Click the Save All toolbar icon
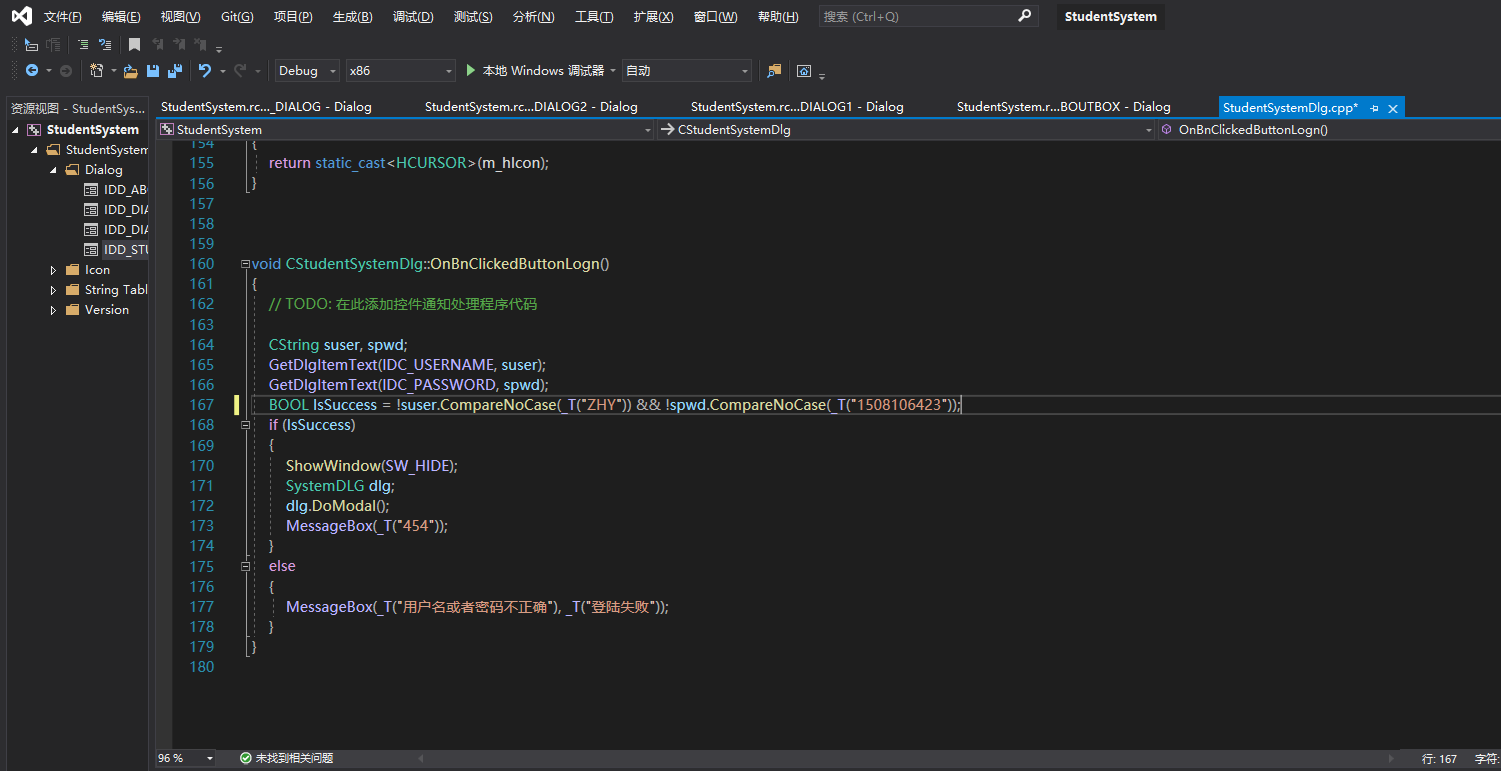 pos(174,71)
